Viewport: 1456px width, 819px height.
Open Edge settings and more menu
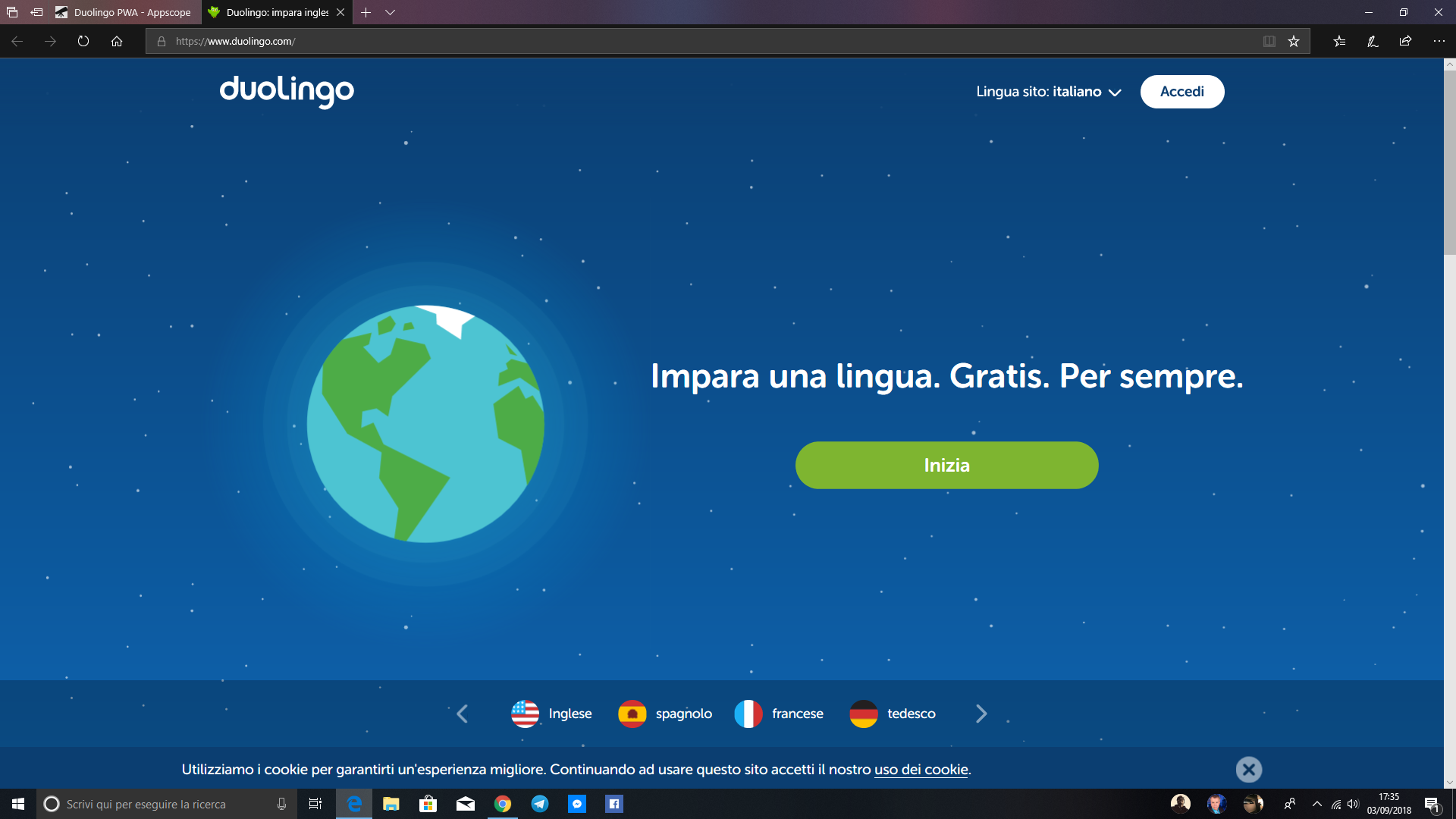tap(1439, 41)
